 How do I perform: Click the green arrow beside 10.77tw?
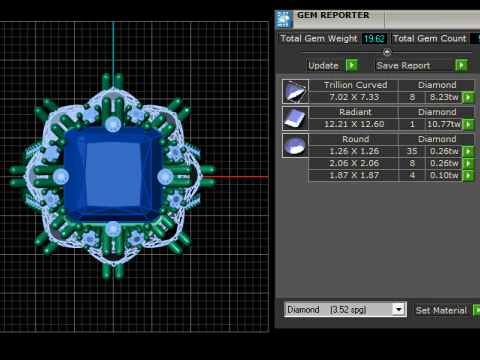[x=468, y=124]
